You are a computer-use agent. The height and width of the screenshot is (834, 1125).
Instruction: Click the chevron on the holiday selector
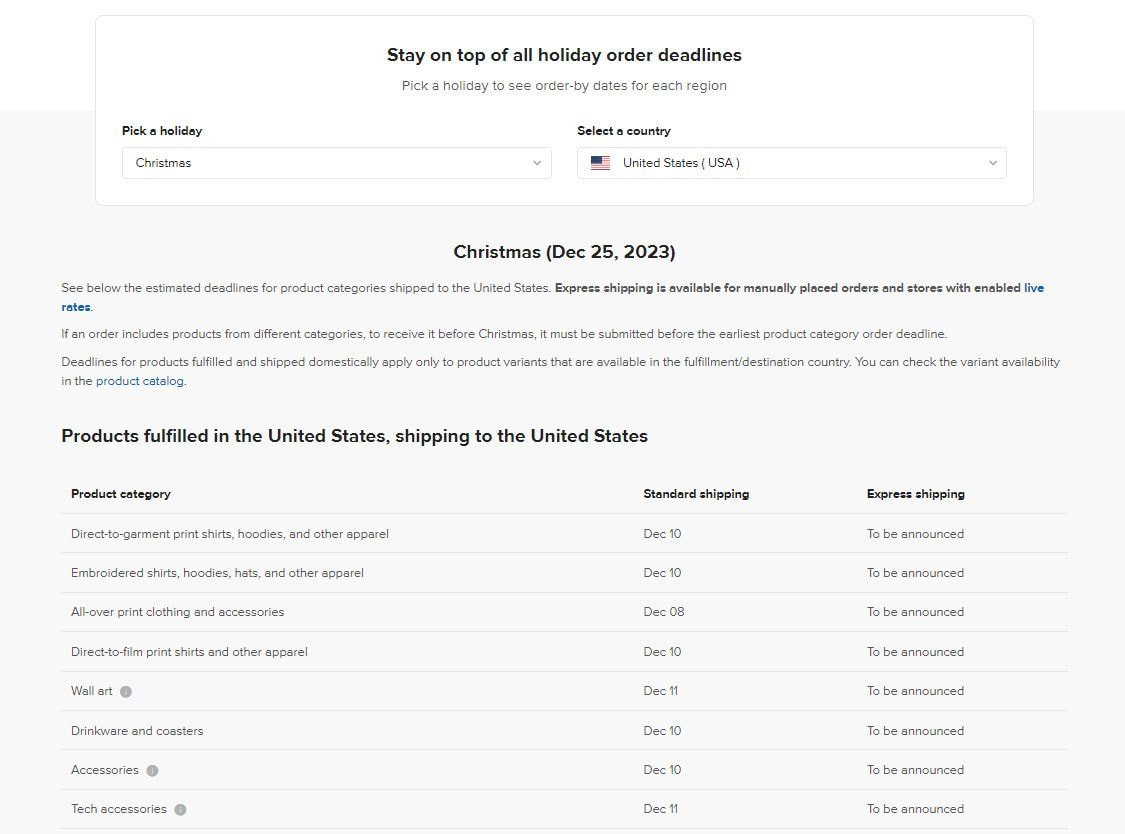(537, 163)
